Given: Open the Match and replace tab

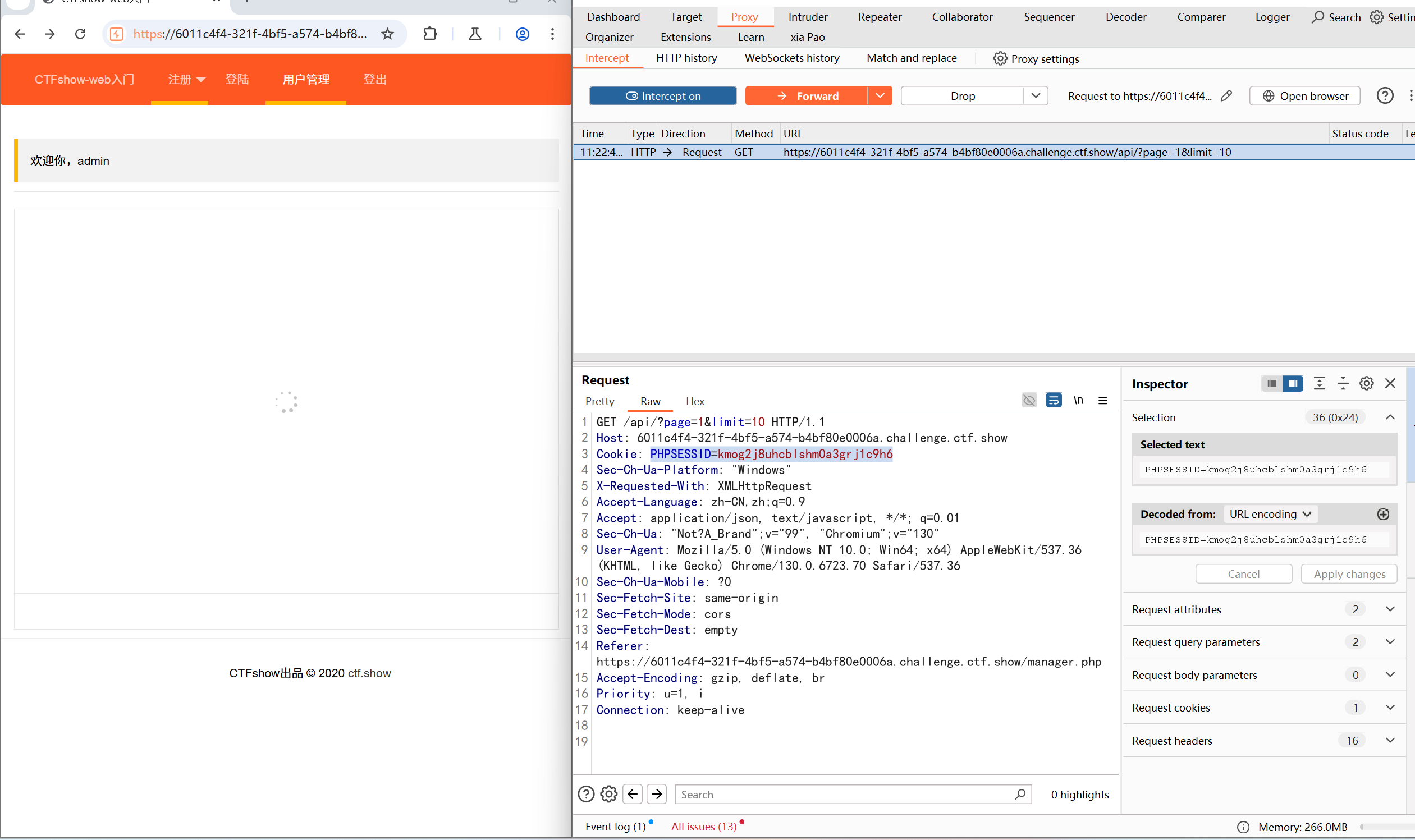Looking at the screenshot, I should click(x=911, y=58).
